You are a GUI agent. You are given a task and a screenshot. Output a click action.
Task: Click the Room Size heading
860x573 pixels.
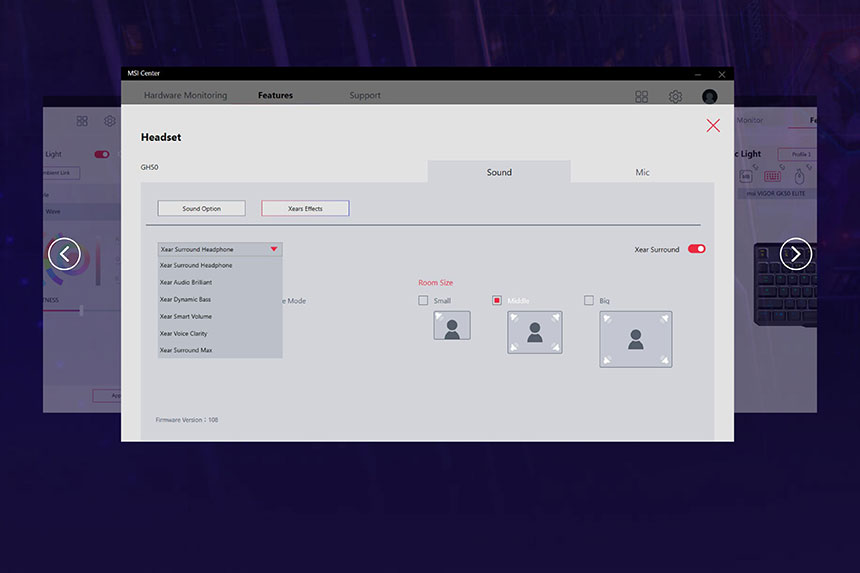(435, 283)
